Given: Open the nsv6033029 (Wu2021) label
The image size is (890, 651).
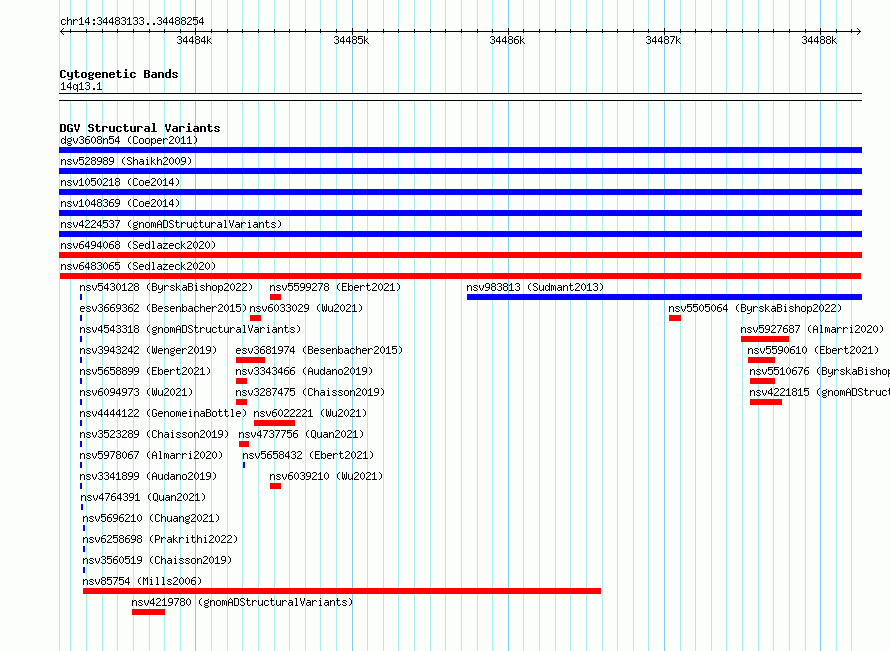Looking at the screenshot, I should [306, 308].
